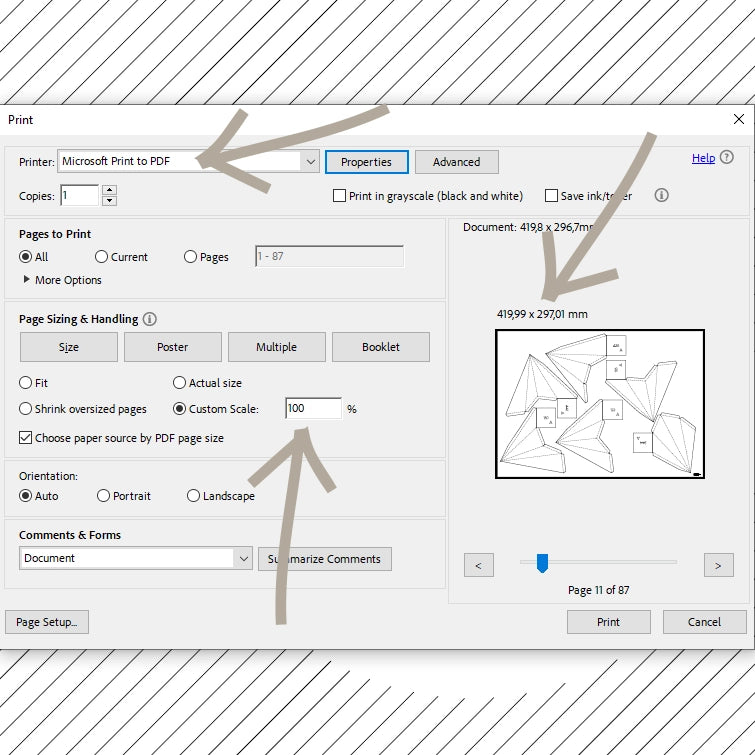Choose Landscape orientation
Viewport: 755px width, 755px height.
coord(194,496)
